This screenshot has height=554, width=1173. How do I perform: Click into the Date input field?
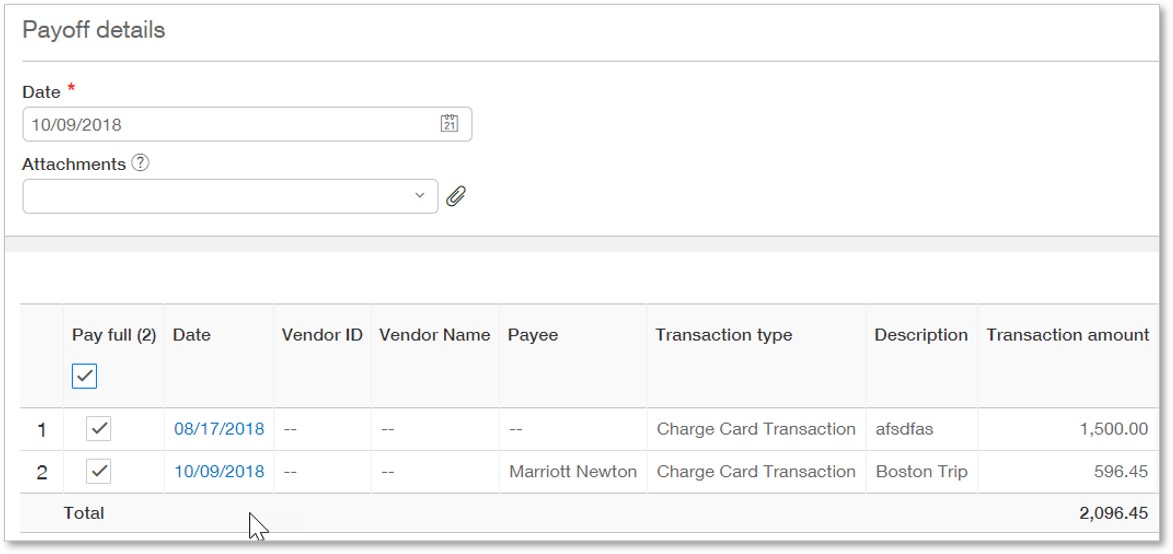click(230, 125)
